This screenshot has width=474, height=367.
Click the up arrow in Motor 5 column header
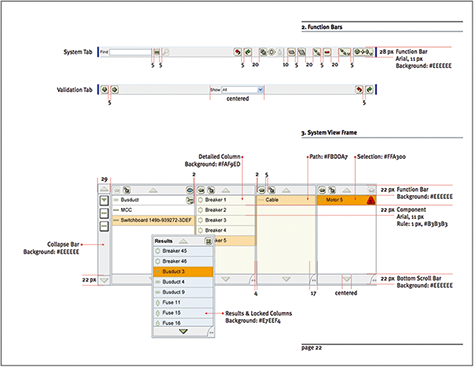pos(347,190)
